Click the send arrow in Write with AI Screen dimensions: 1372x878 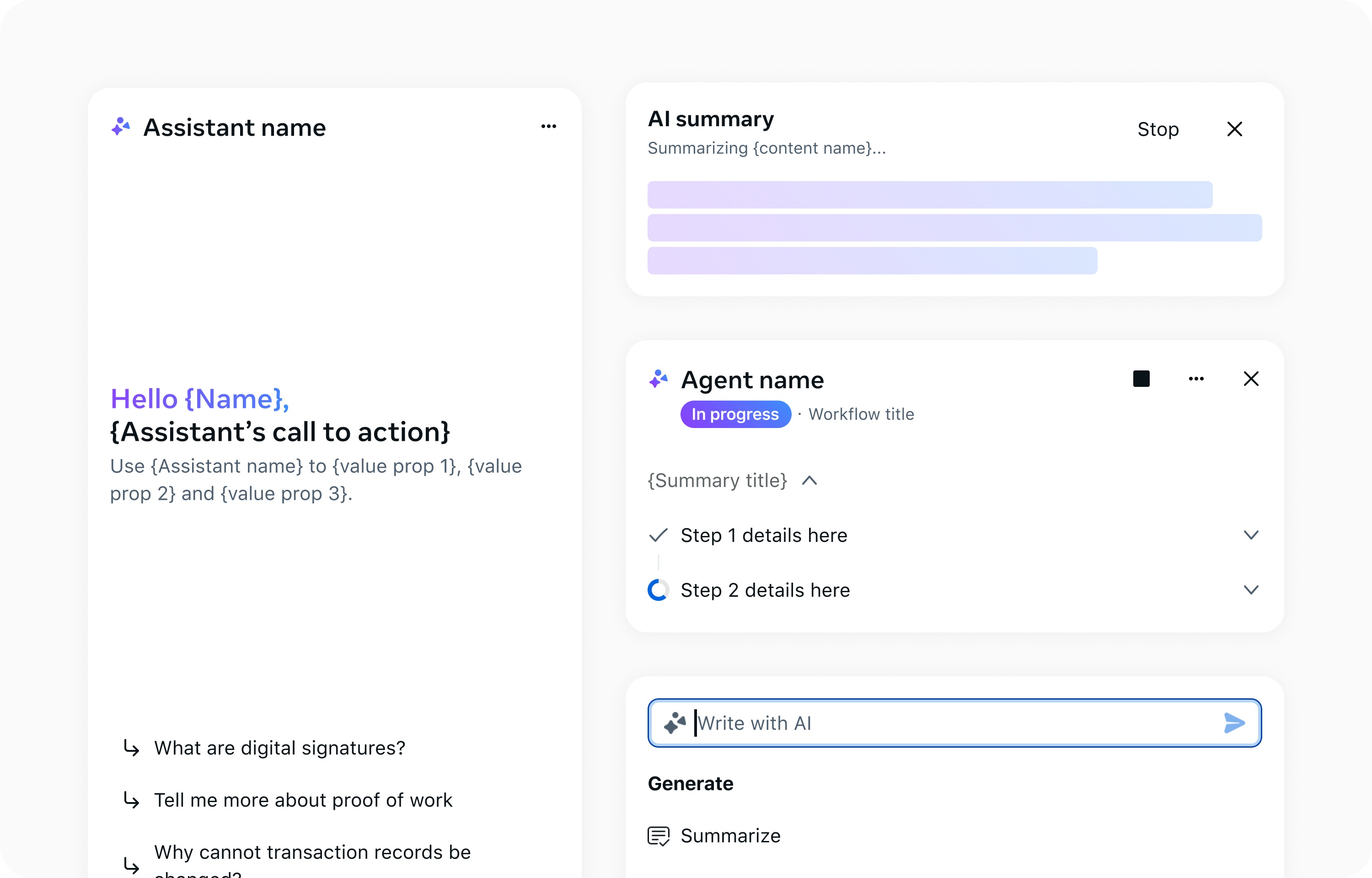[x=1235, y=723]
